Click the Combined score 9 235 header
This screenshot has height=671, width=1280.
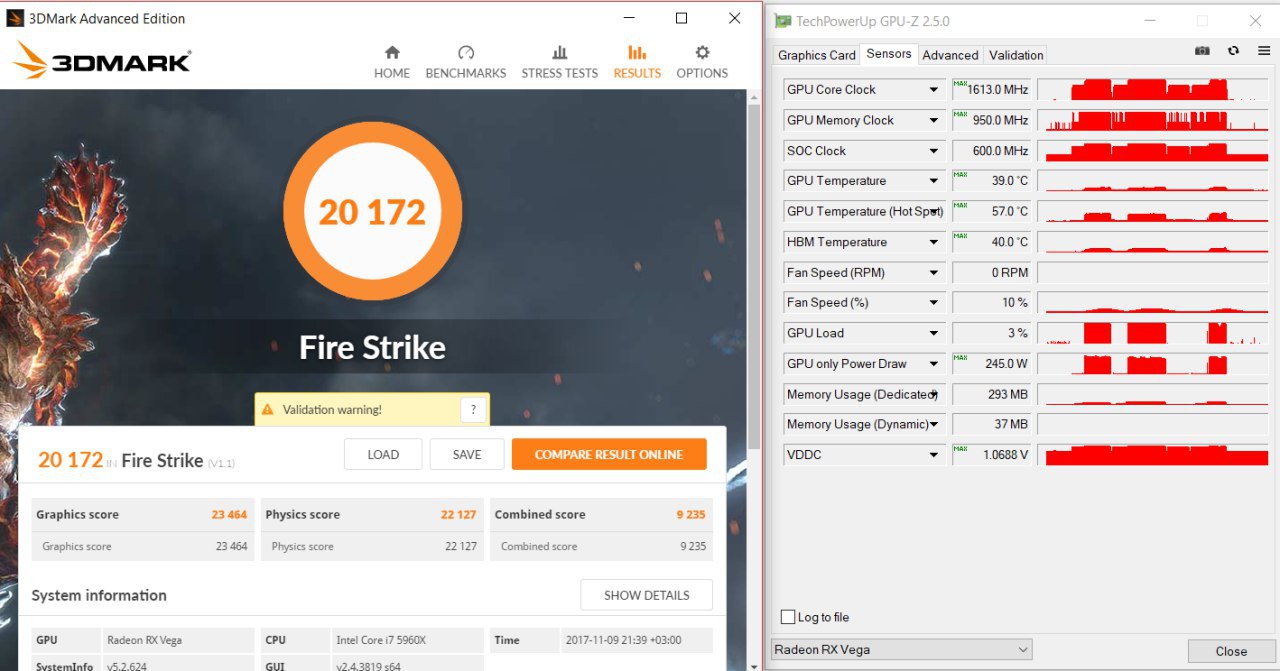pyautogui.click(x=601, y=515)
